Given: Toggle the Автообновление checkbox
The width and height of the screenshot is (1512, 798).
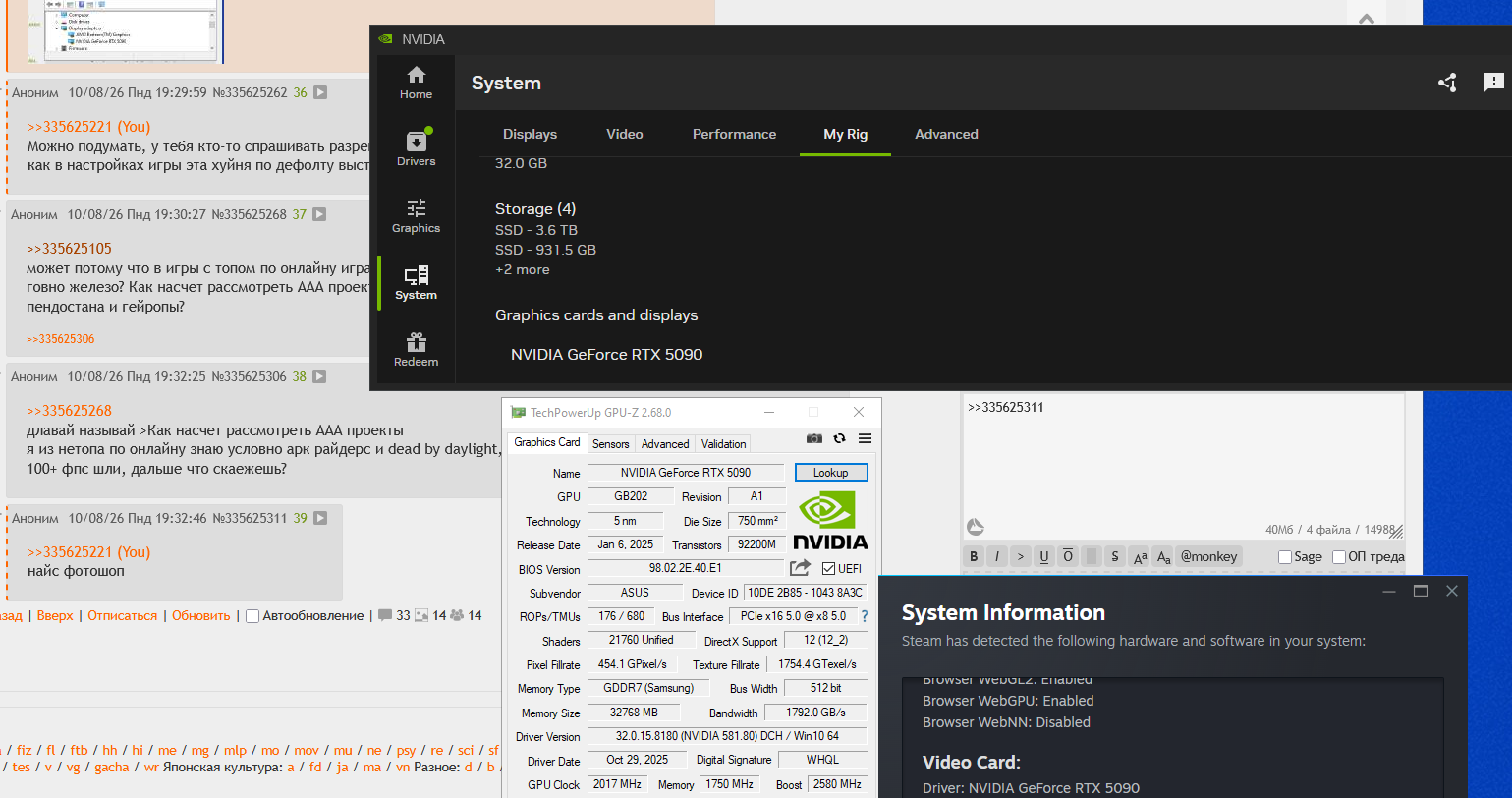Looking at the screenshot, I should [x=252, y=616].
